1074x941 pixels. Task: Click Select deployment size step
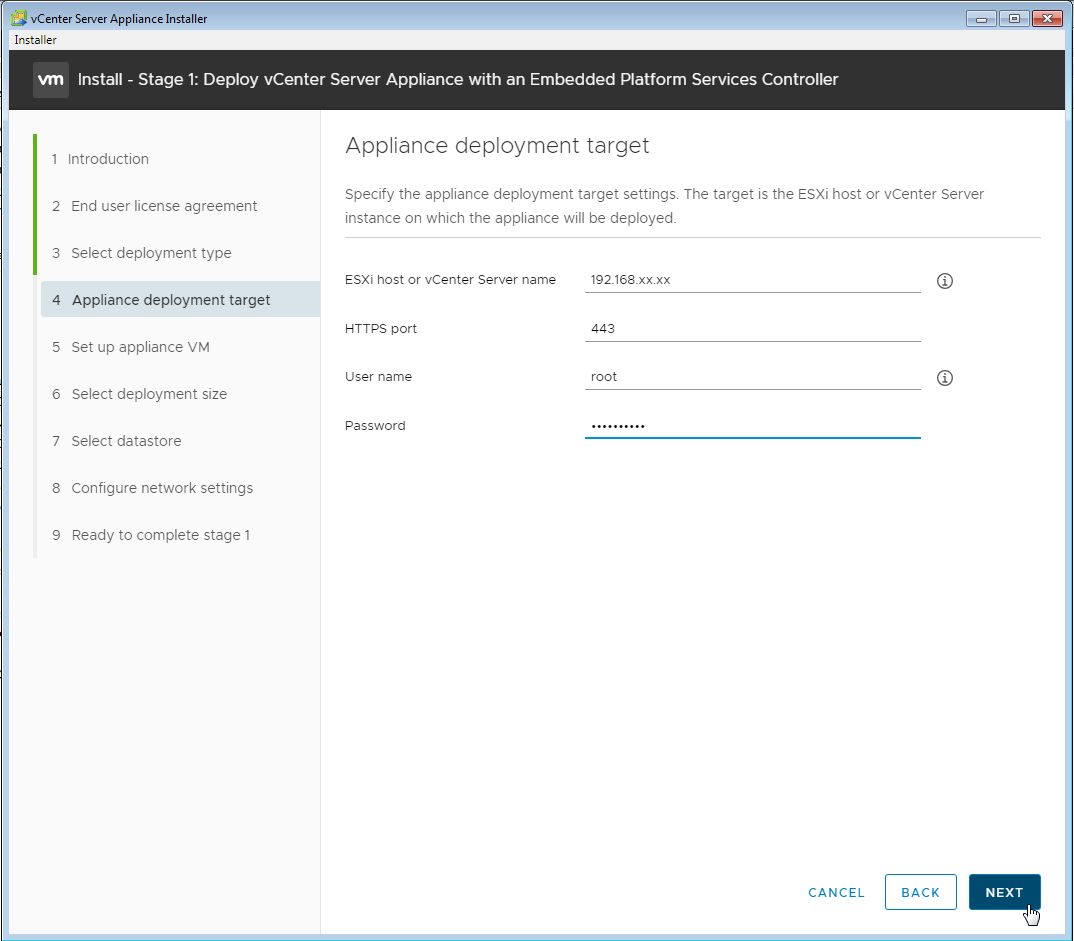coord(149,394)
